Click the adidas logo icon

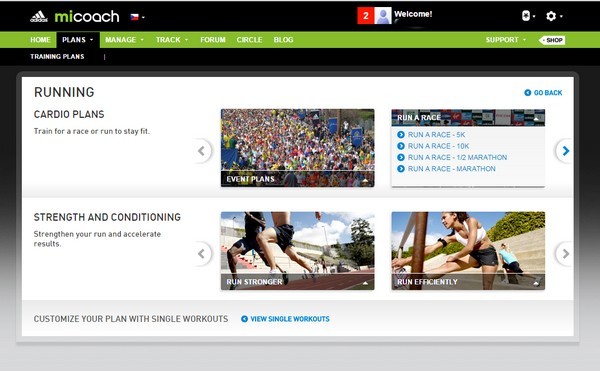point(39,16)
